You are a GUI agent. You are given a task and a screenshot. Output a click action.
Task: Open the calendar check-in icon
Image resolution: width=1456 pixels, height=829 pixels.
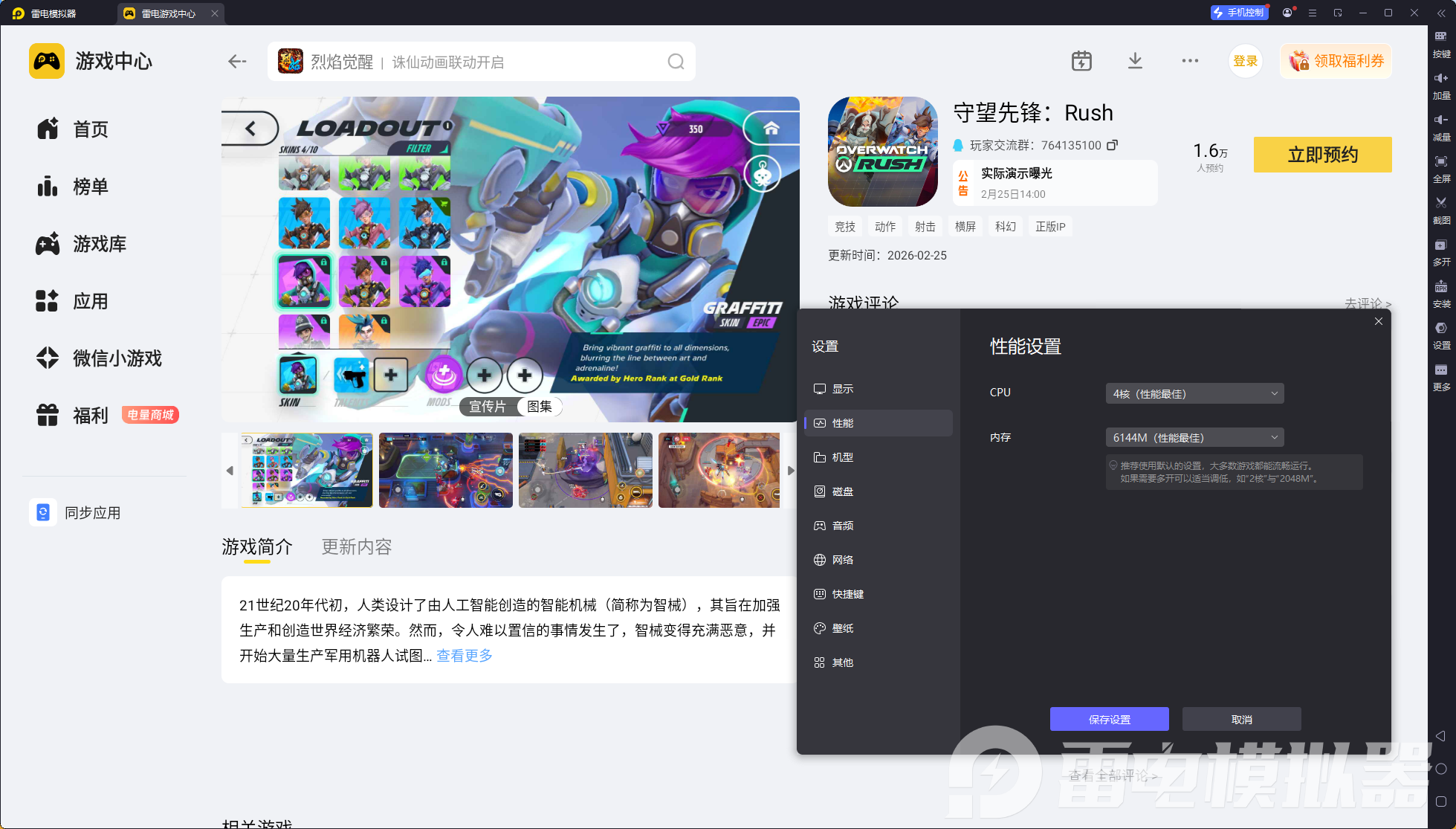1081,61
